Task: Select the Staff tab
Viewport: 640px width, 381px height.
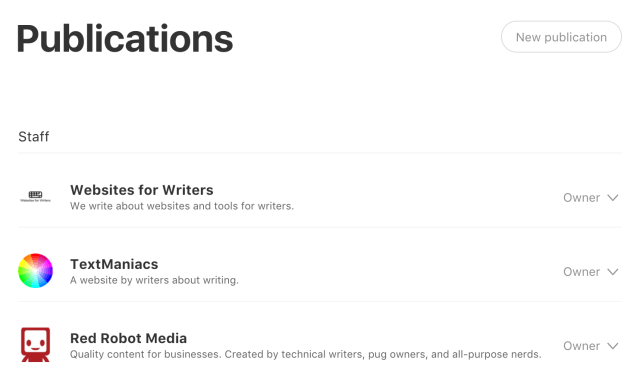Action: (x=33, y=136)
